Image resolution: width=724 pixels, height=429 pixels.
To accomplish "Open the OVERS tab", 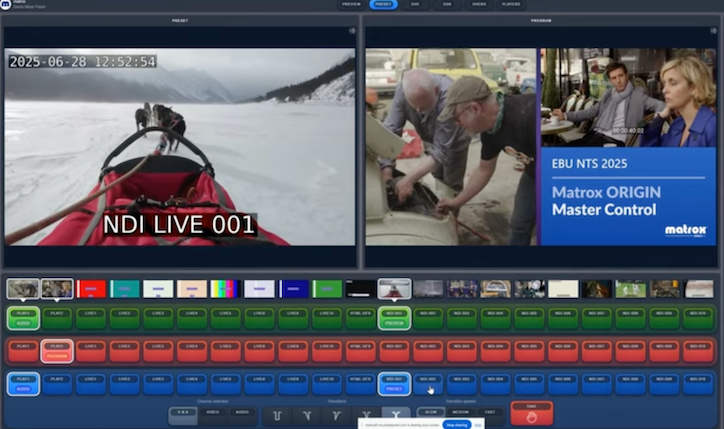I will pyautogui.click(x=479, y=4).
